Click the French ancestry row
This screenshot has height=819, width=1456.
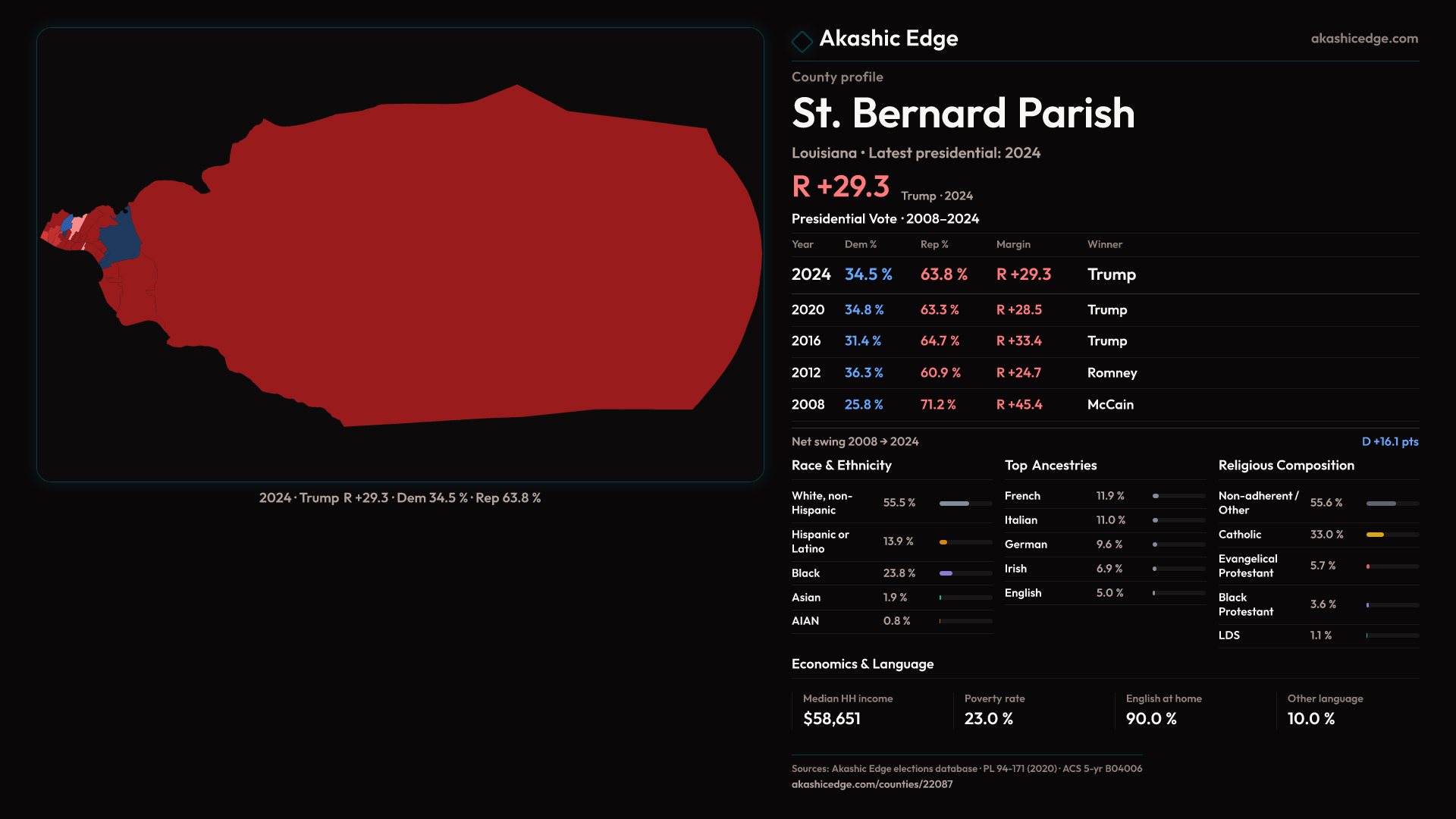tap(1103, 496)
